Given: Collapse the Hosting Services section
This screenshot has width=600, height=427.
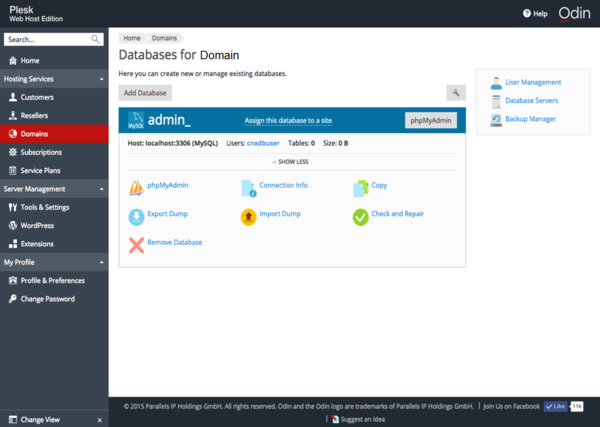Looking at the screenshot, I should tap(101, 79).
